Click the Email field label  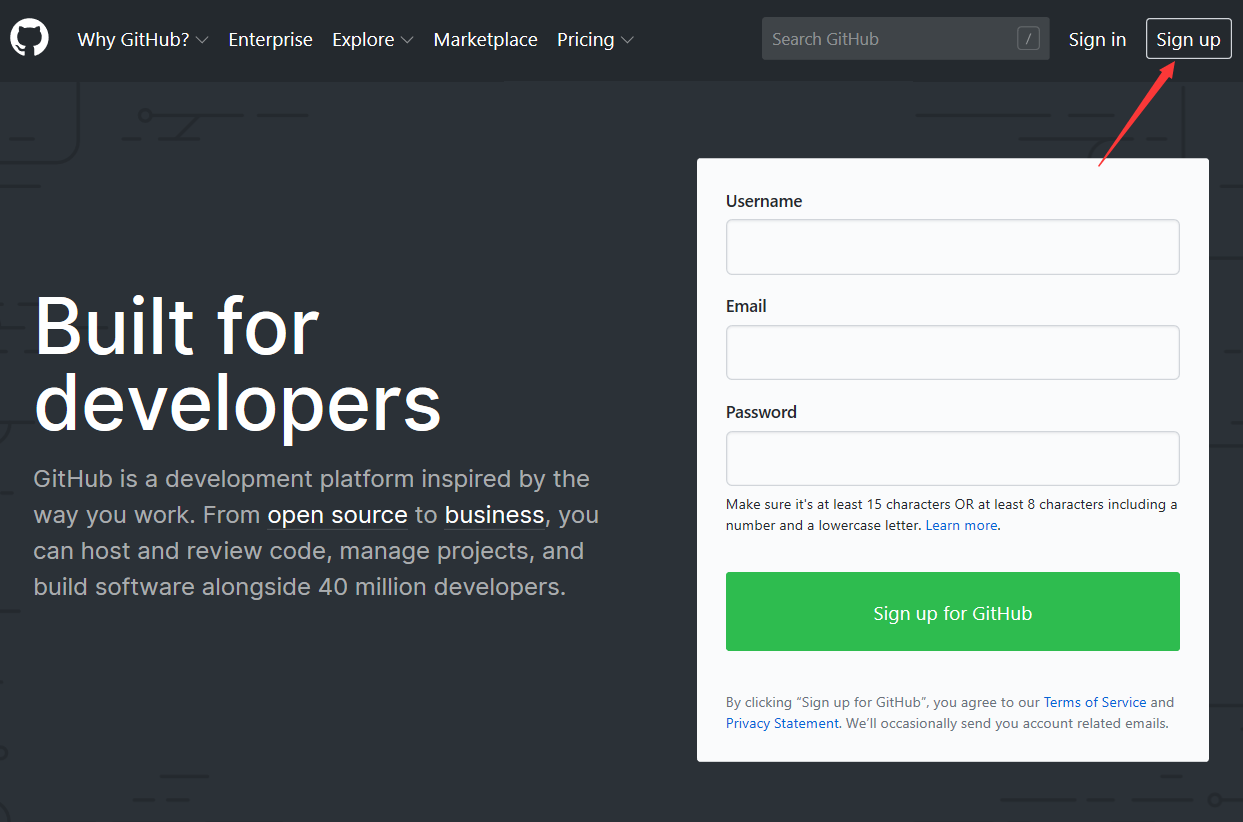coord(746,306)
